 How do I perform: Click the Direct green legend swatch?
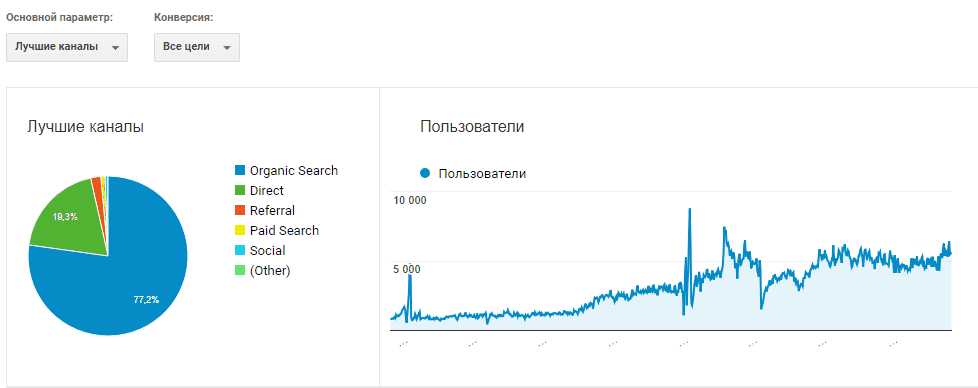click(240, 190)
